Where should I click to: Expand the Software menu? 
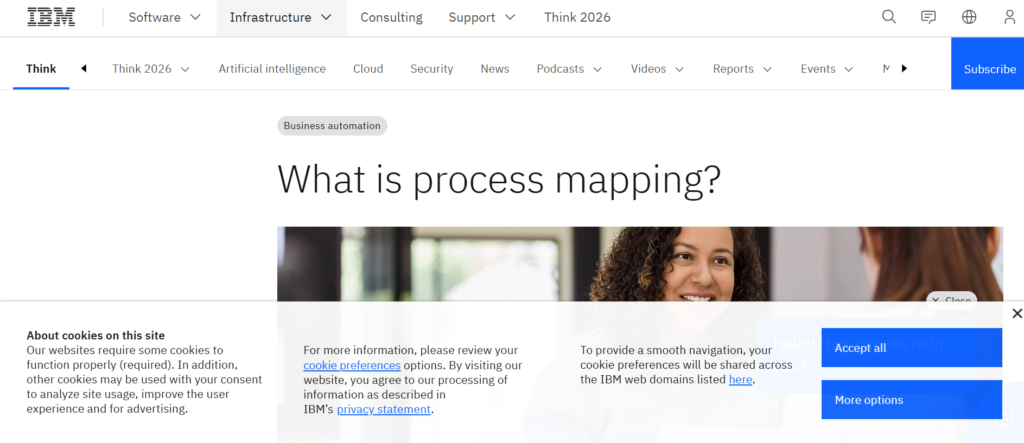pos(164,17)
